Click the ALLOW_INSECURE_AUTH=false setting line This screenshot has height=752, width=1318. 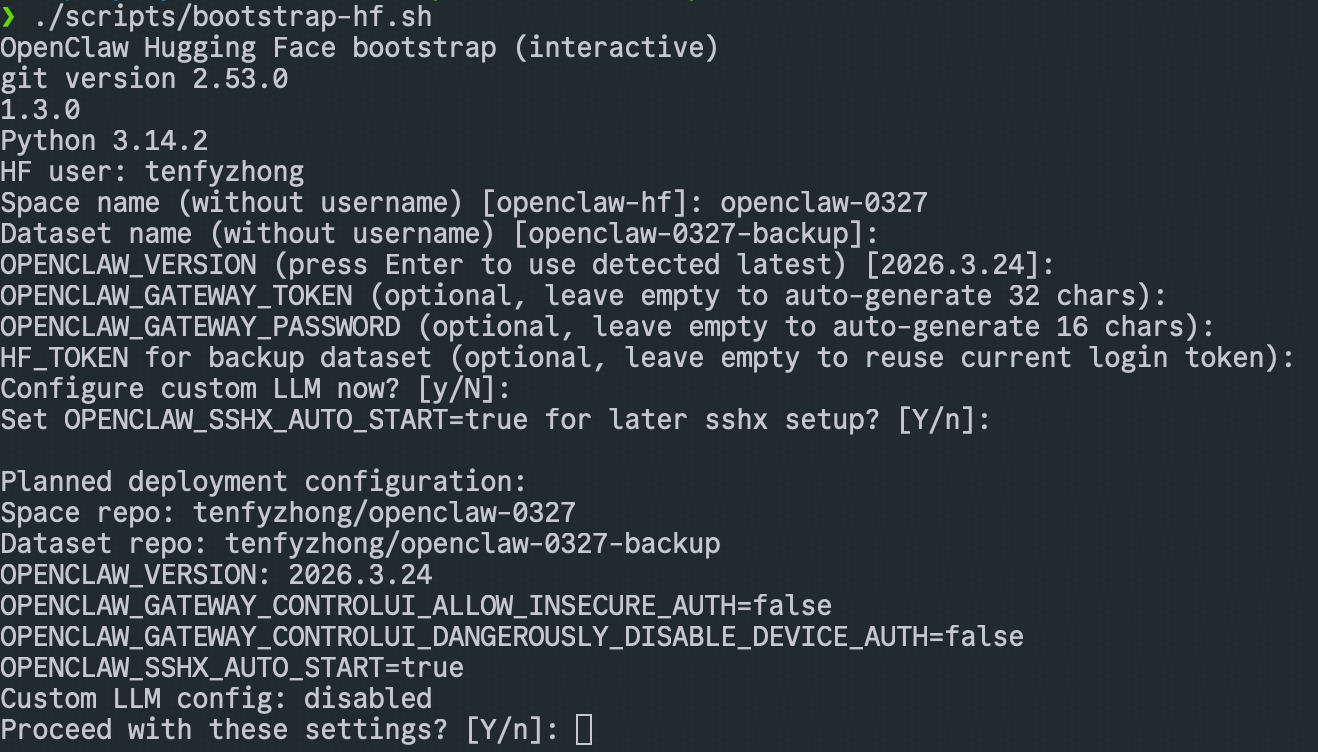point(416,606)
